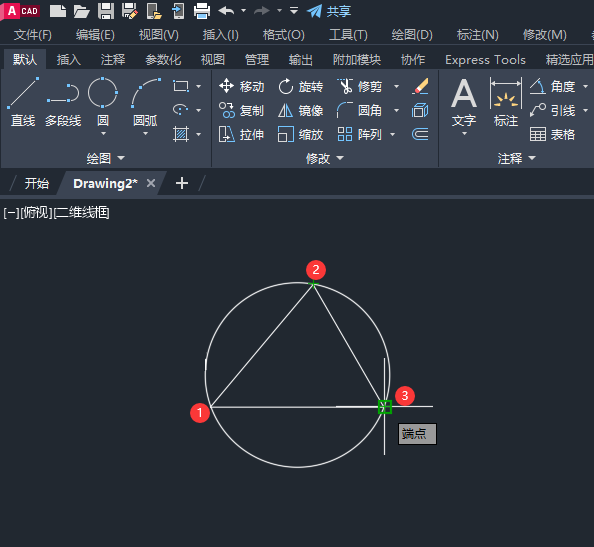This screenshot has width=594, height=547.
Task: Open the 格式(O) menu
Action: coord(284,35)
